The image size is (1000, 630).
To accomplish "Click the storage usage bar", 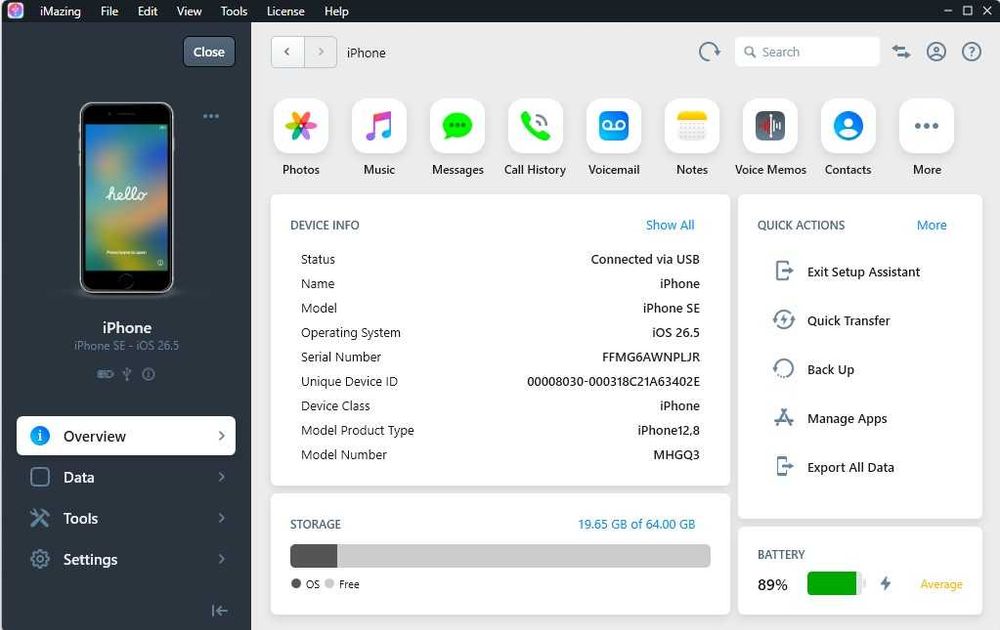I will 500,556.
